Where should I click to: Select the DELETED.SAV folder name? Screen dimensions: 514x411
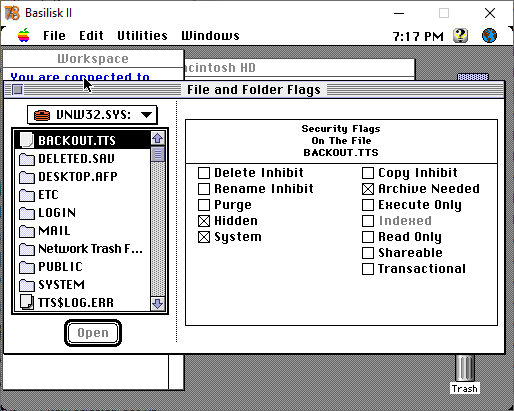[x=76, y=159]
